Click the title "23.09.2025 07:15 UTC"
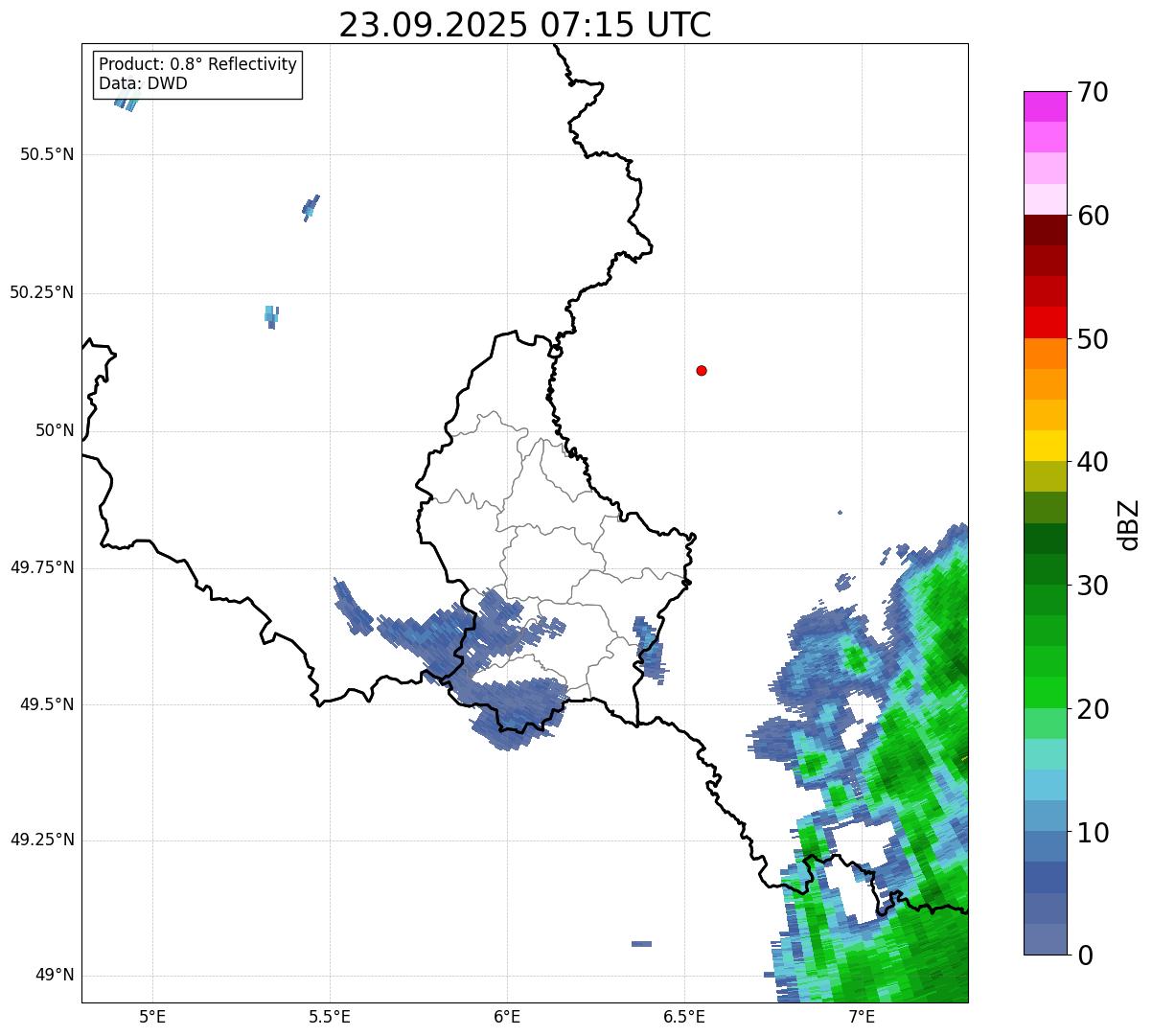This screenshot has width=1152, height=1036. pos(525,25)
